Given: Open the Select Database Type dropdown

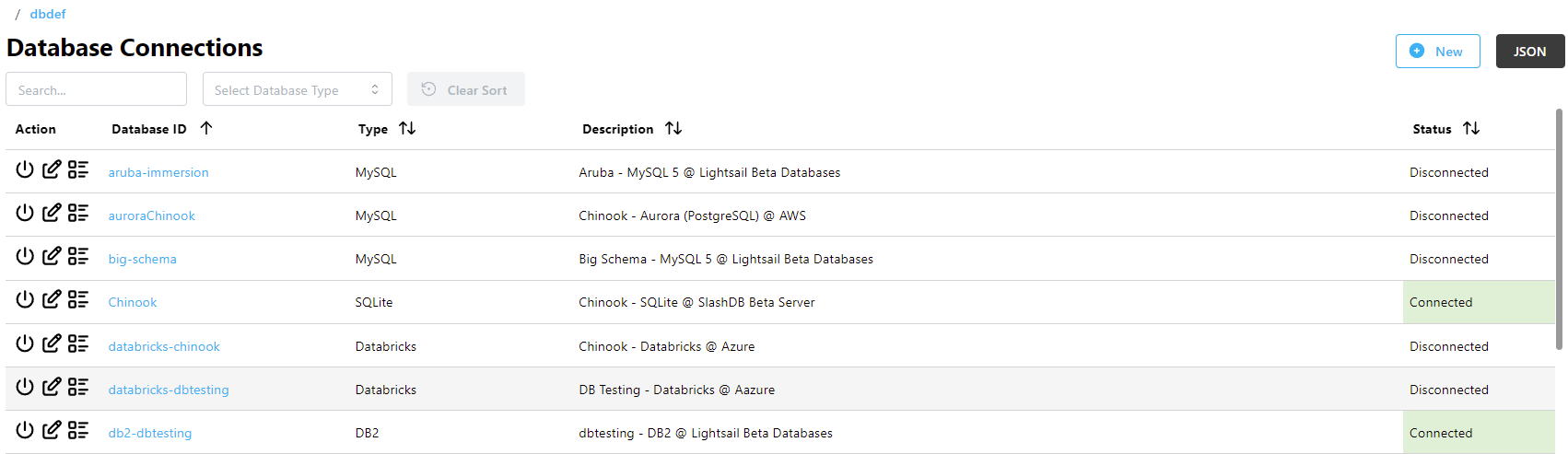Looking at the screenshot, I should (x=297, y=90).
